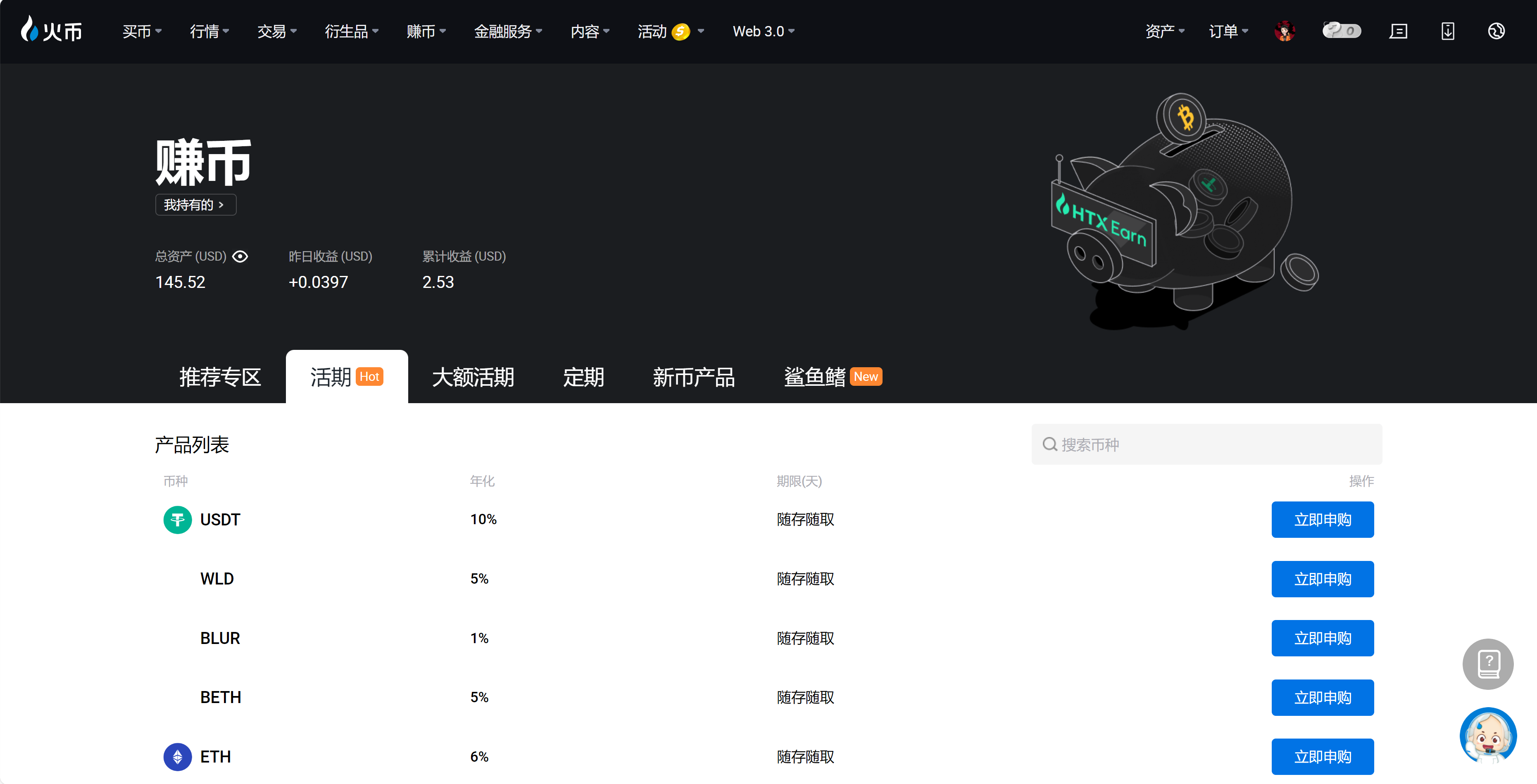
Task: Click 立即申购 for BLUR
Action: coord(1322,639)
